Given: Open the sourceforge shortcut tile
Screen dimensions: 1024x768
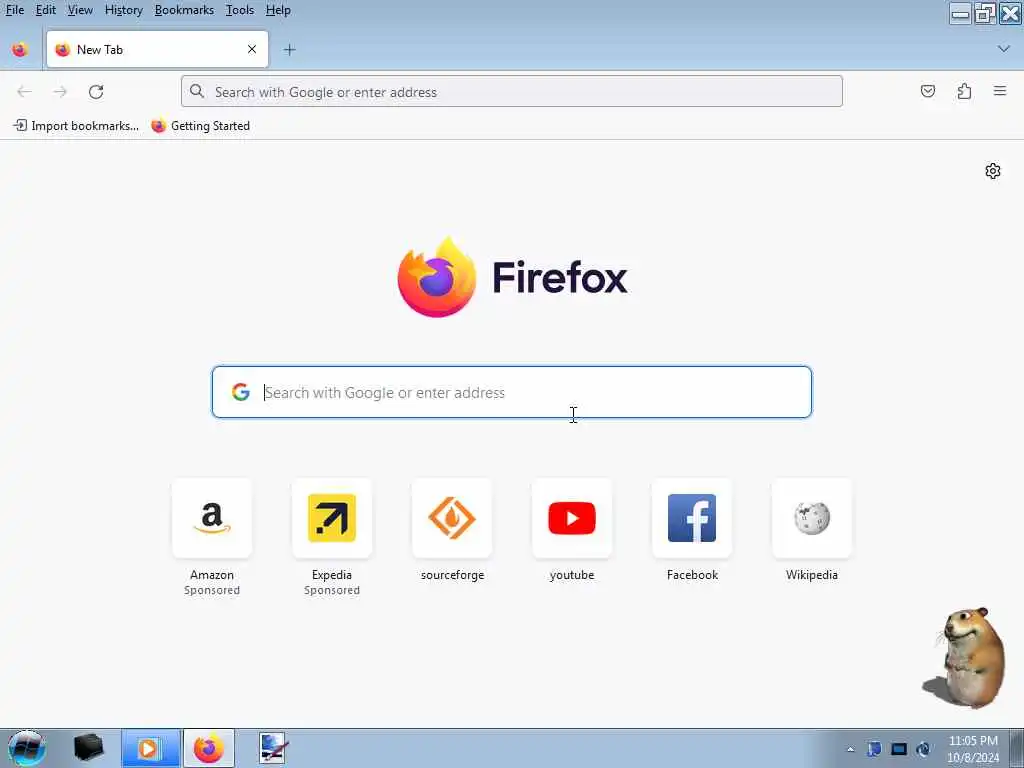Looking at the screenshot, I should click(452, 518).
